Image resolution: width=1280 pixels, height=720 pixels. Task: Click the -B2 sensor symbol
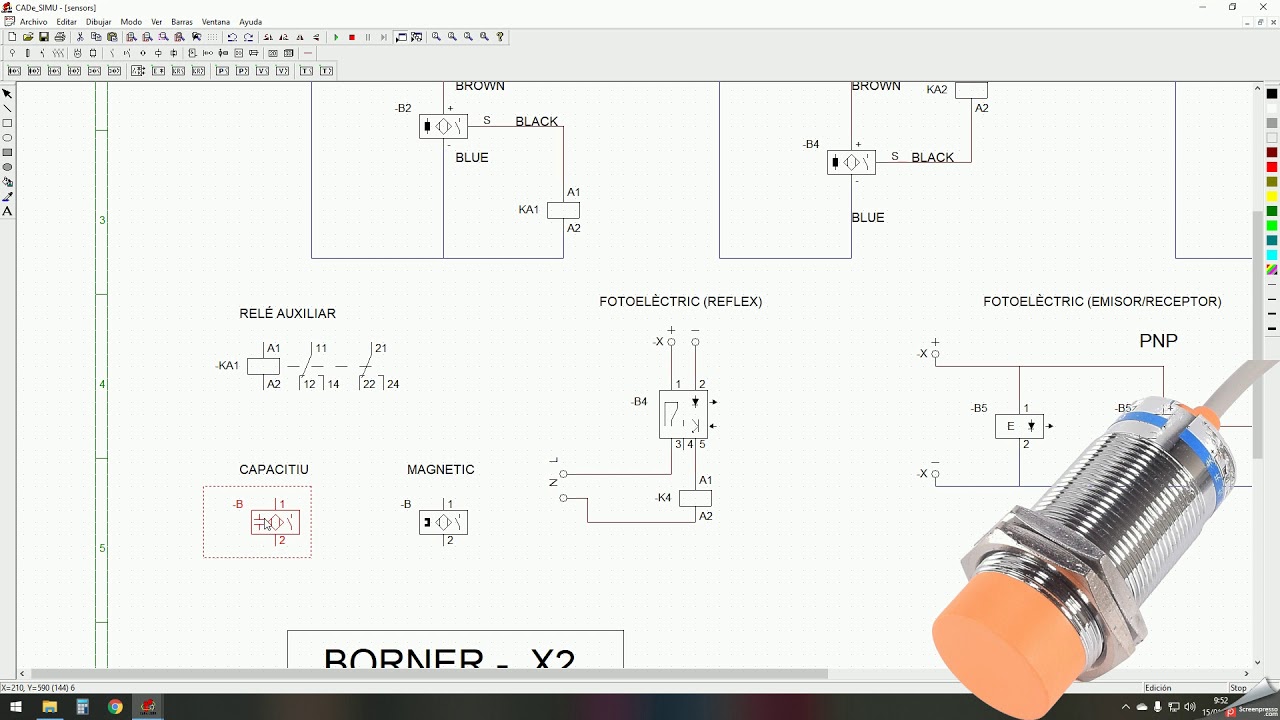(443, 126)
